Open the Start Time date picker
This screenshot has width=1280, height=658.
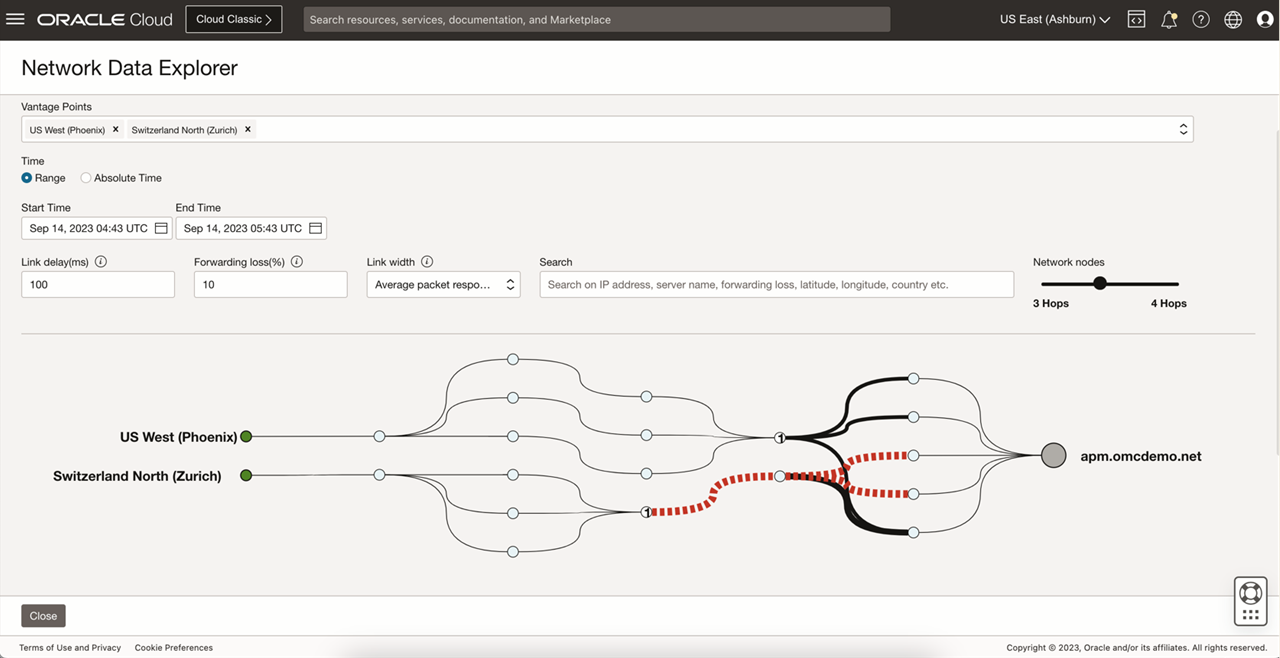click(x=160, y=227)
